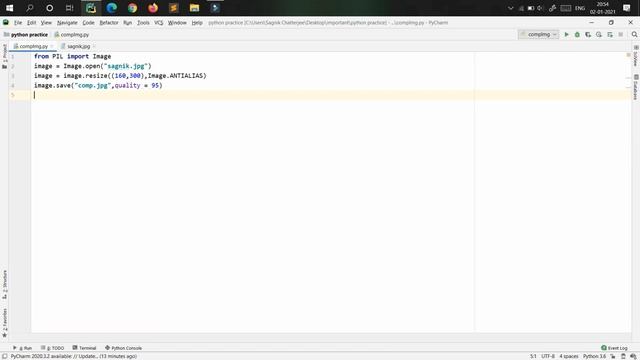640x360 pixels.
Task: Open the Project tool window sidebar tab
Action: 4,56
